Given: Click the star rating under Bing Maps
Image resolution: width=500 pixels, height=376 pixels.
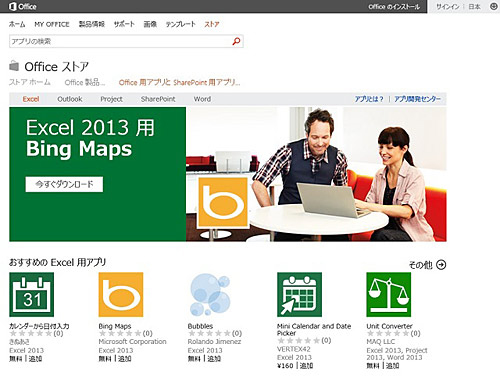Looking at the screenshot, I should (120, 333).
